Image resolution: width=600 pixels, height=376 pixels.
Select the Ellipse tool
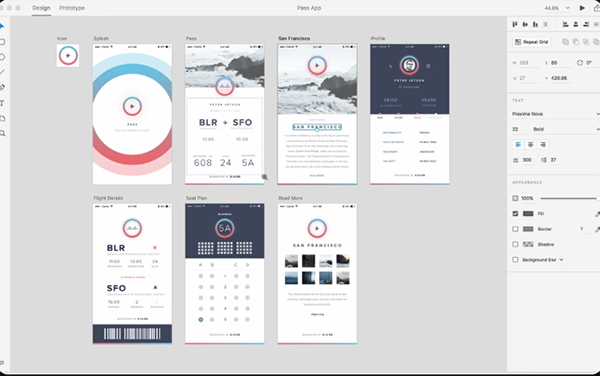2,57
